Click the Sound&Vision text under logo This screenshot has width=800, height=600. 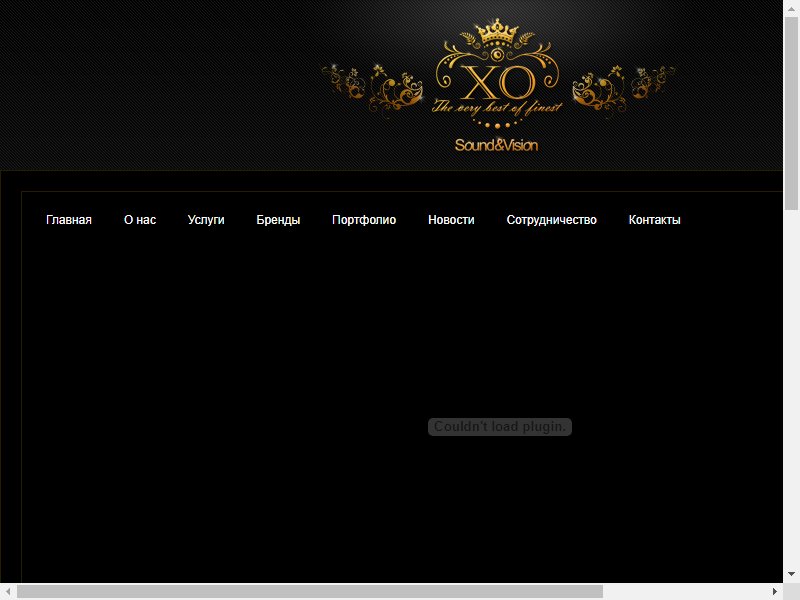[x=496, y=145]
